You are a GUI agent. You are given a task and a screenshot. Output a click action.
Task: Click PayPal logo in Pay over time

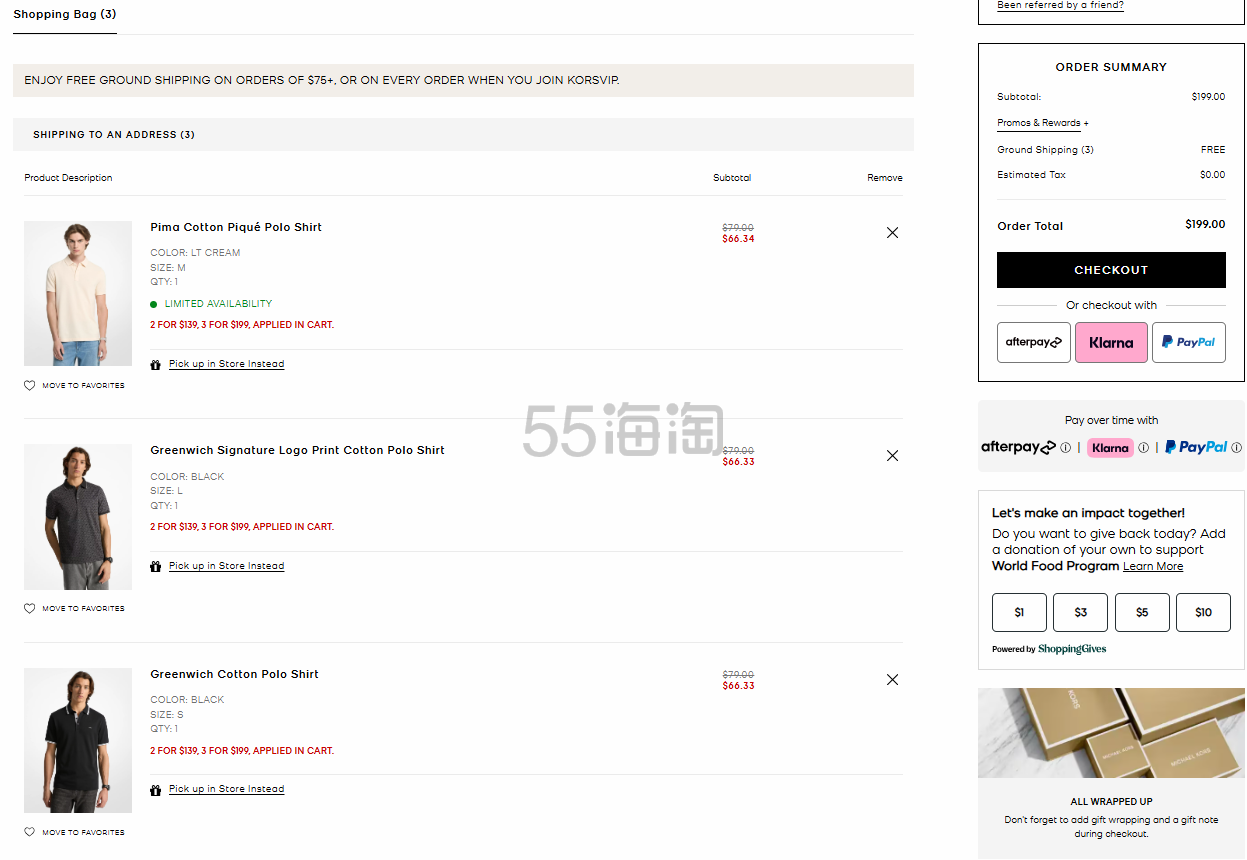pos(1196,448)
